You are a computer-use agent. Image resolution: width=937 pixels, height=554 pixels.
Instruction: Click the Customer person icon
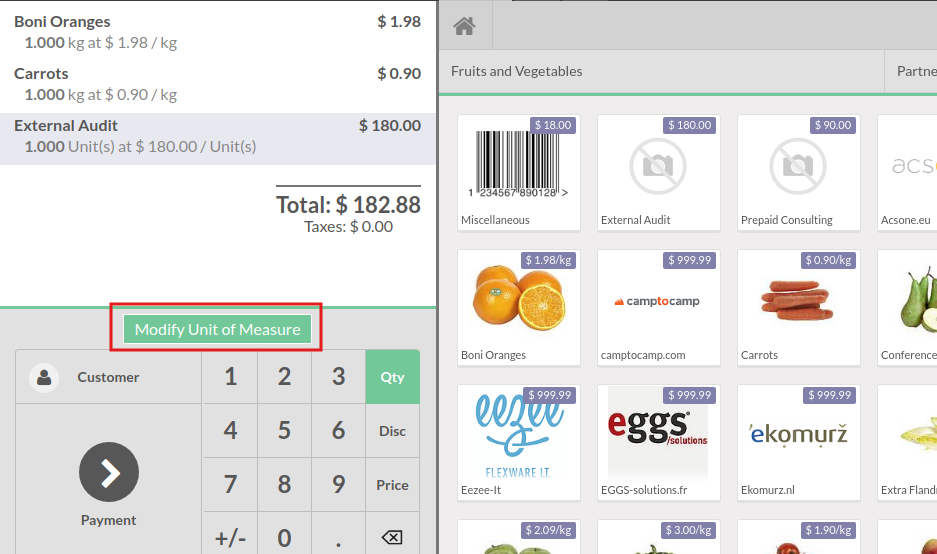[x=43, y=377]
